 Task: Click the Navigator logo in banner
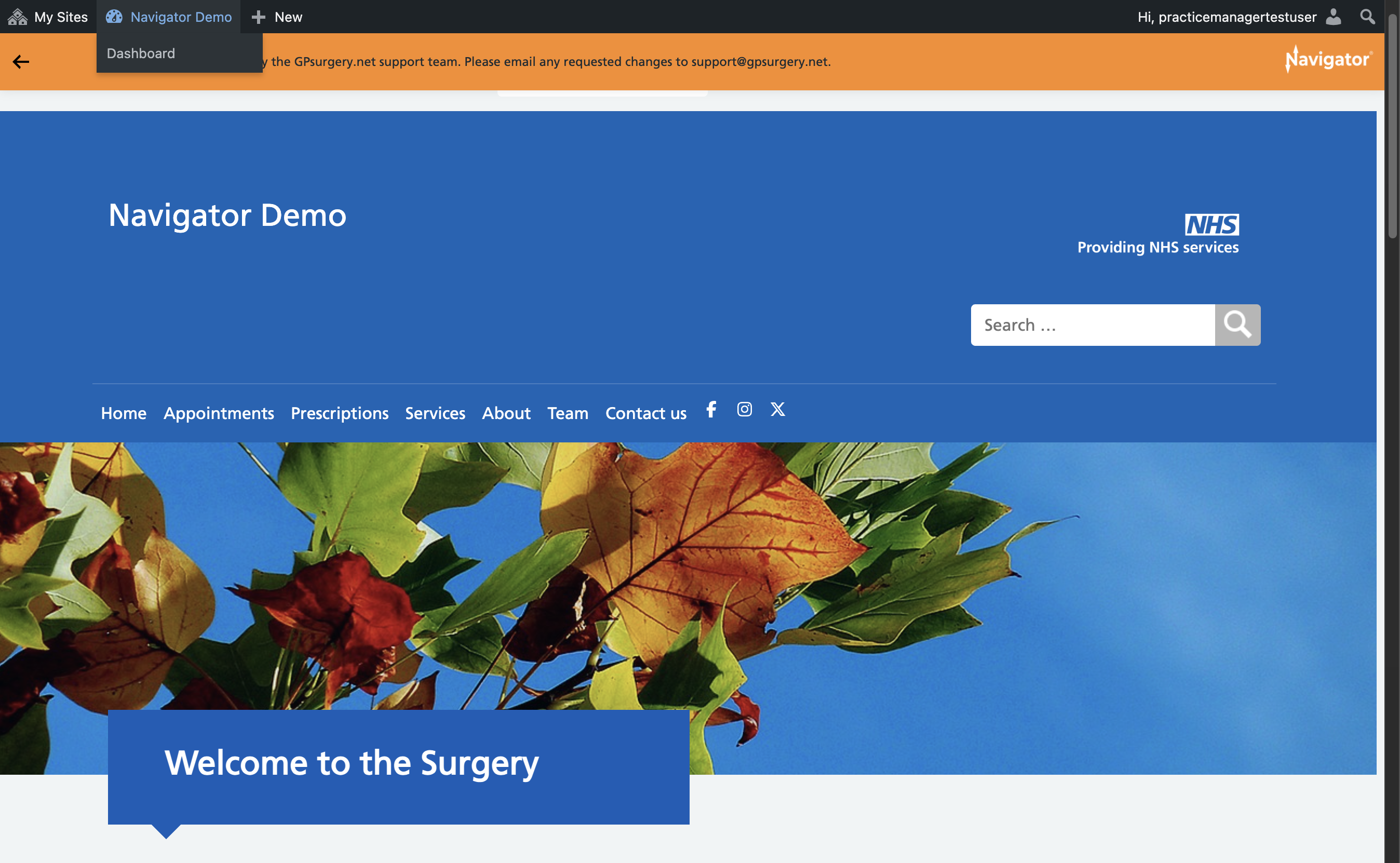point(1329,59)
